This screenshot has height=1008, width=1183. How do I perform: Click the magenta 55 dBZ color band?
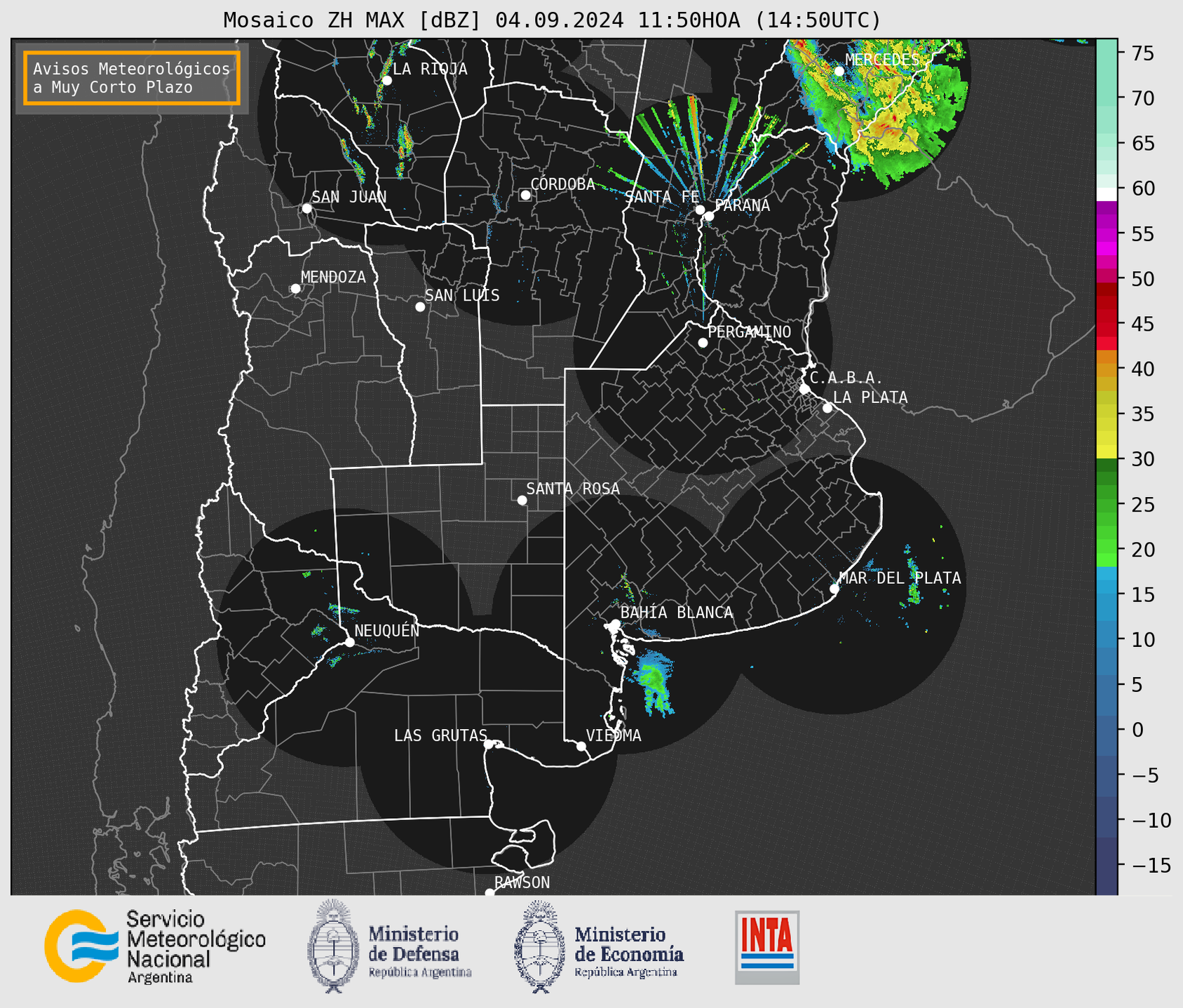tap(1107, 235)
